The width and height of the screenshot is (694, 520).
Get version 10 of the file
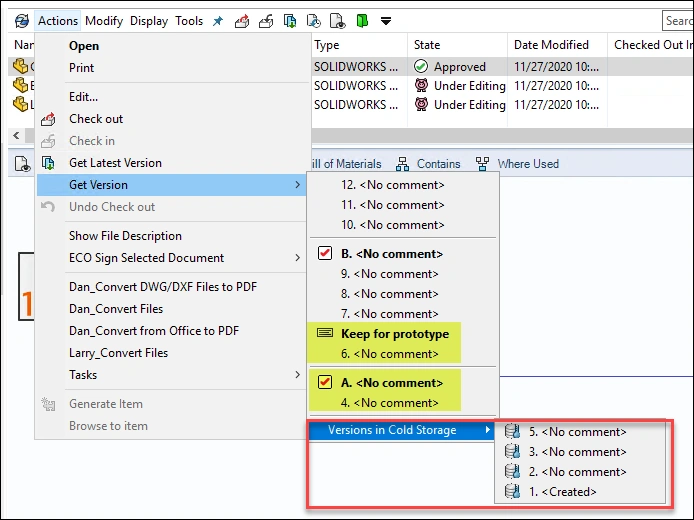coord(393,225)
